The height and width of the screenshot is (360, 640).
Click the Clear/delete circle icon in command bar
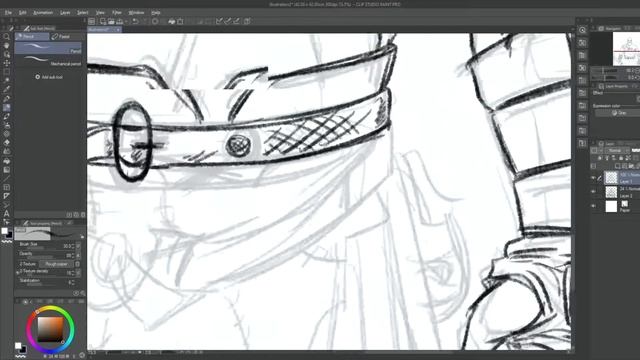tap(155, 21)
